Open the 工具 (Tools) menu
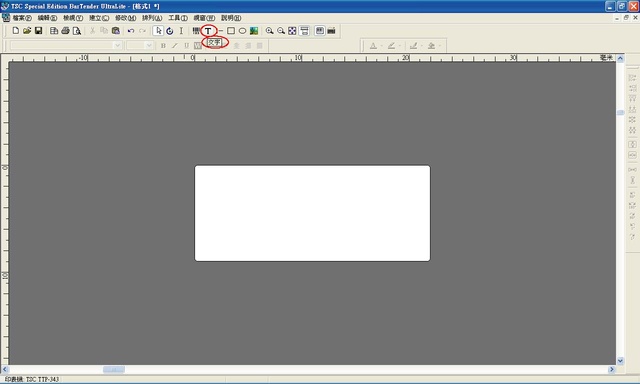Image resolution: width=640 pixels, height=384 pixels. (x=178, y=18)
